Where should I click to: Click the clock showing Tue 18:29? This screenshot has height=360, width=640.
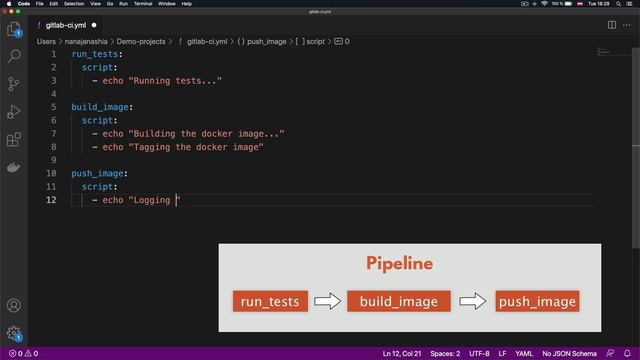(598, 4)
